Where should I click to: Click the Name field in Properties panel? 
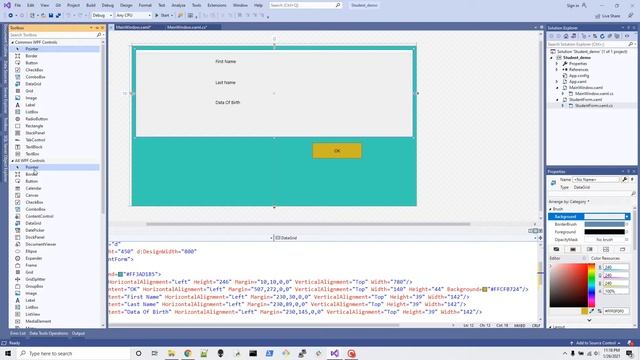(596, 180)
